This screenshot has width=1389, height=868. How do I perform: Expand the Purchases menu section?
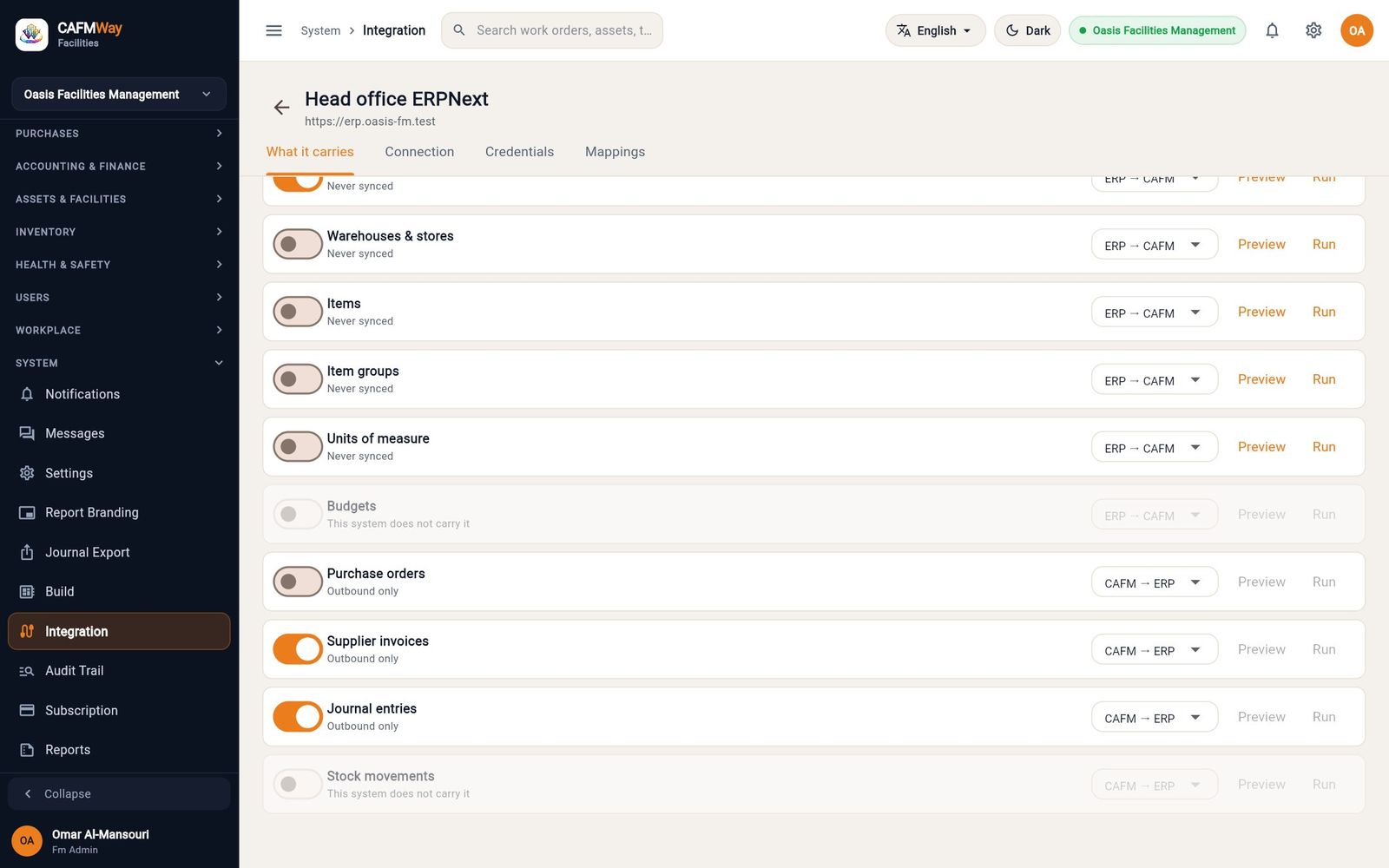119,134
